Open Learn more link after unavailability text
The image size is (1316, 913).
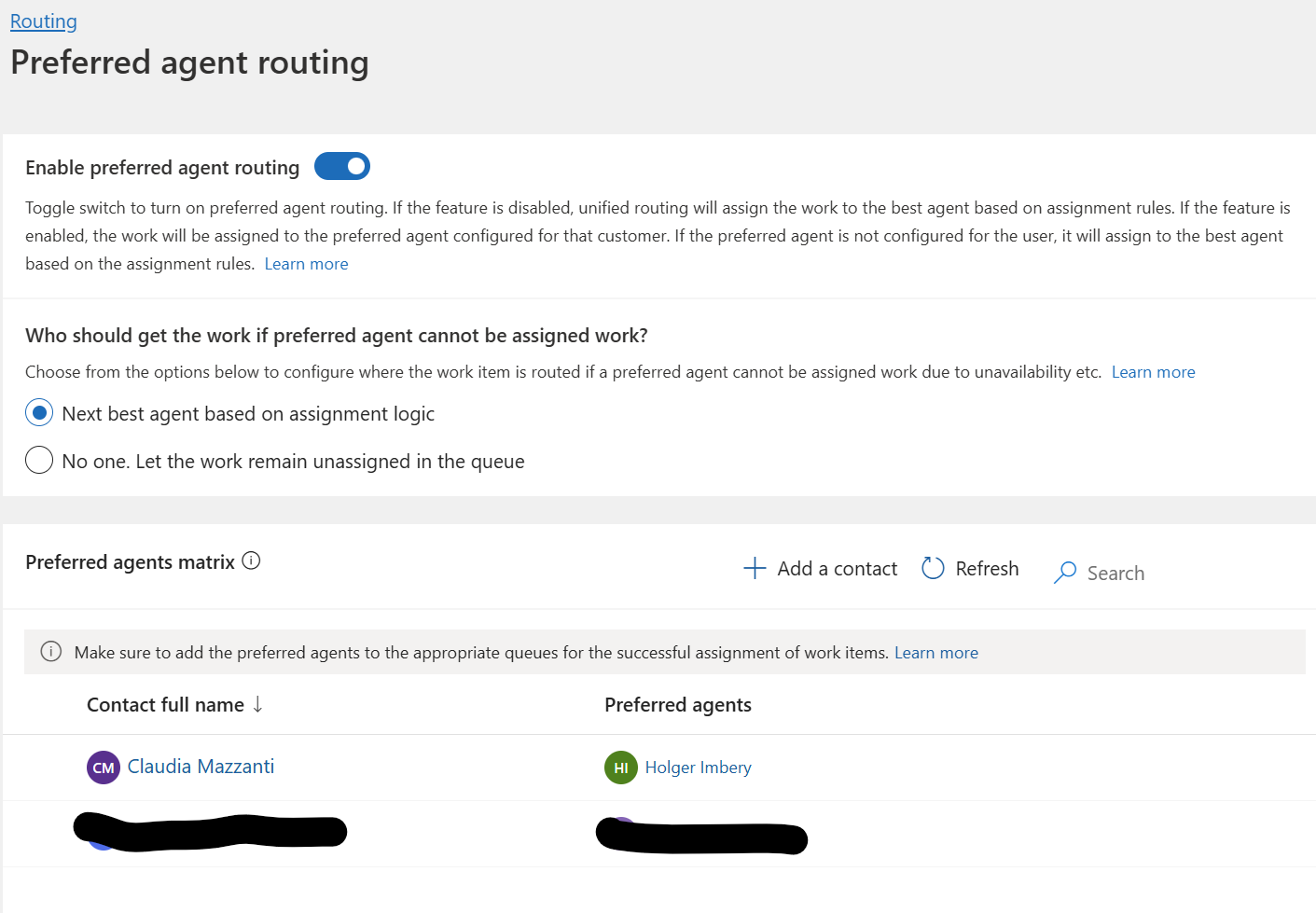coord(1153,372)
